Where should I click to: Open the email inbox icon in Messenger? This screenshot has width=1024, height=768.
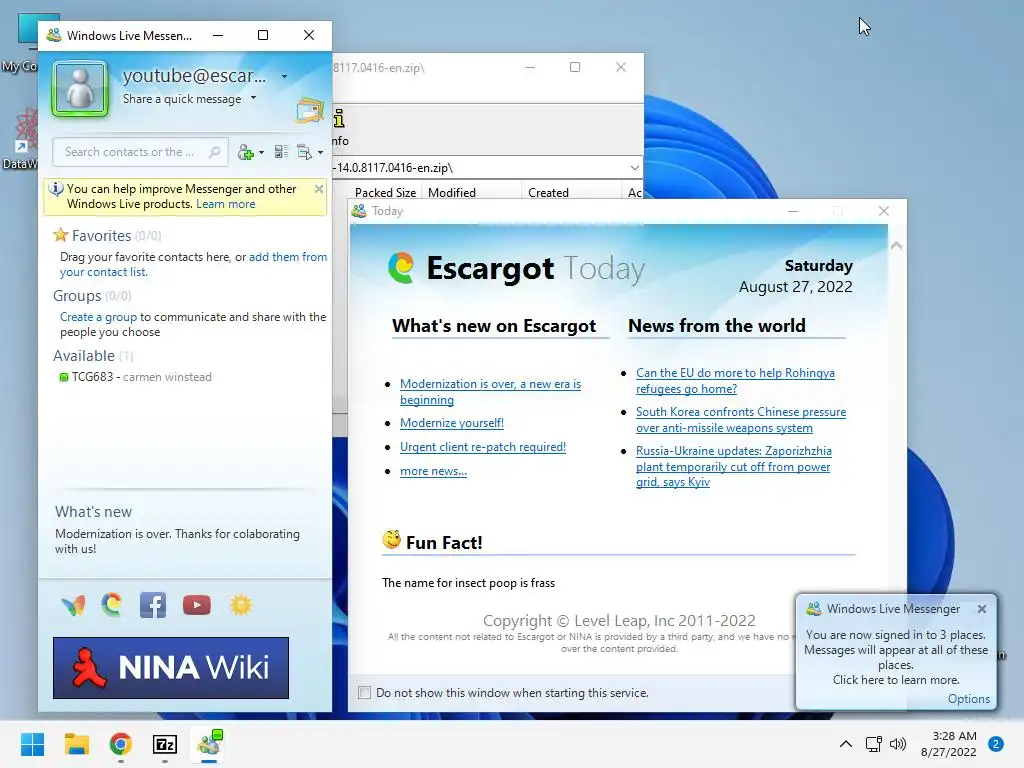point(310,110)
